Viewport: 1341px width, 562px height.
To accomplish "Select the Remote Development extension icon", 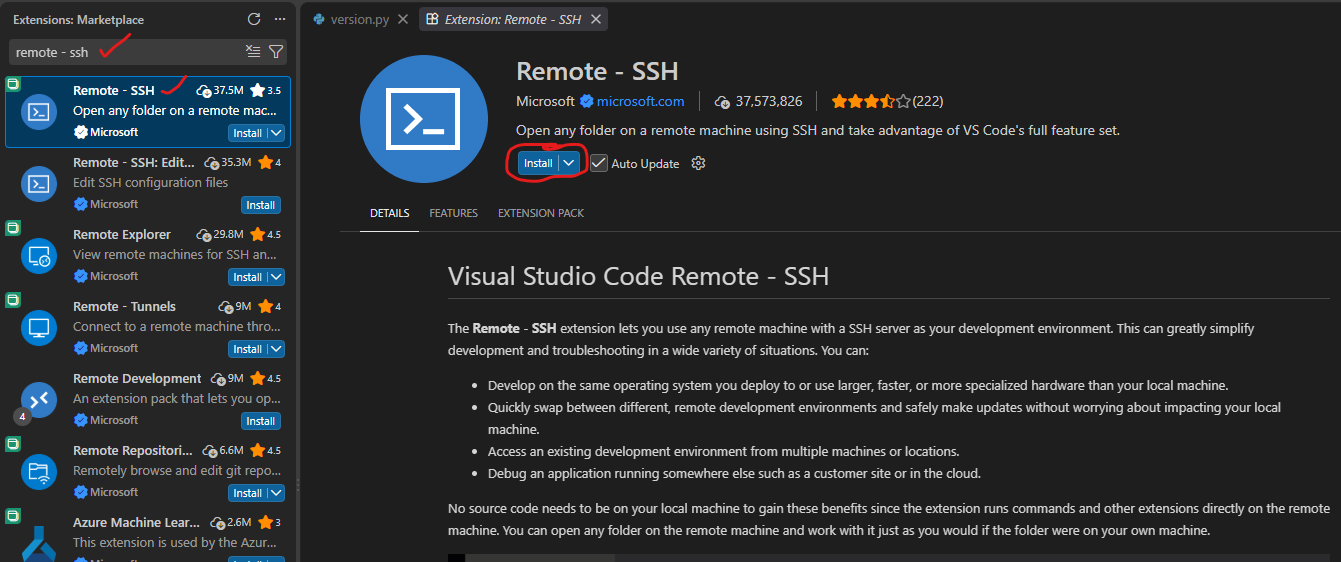I will [x=39, y=399].
